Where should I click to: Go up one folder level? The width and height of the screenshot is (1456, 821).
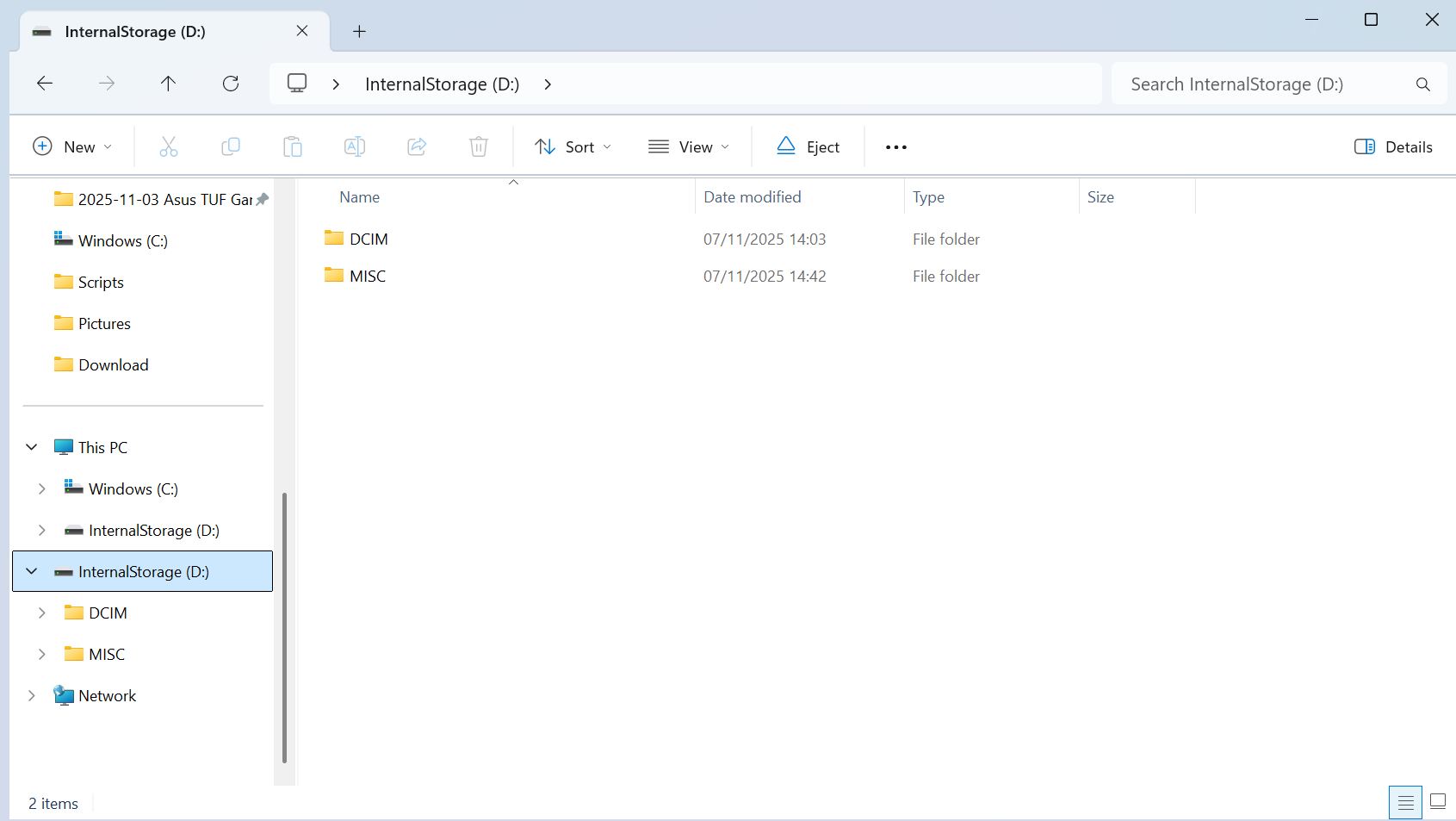coord(168,84)
